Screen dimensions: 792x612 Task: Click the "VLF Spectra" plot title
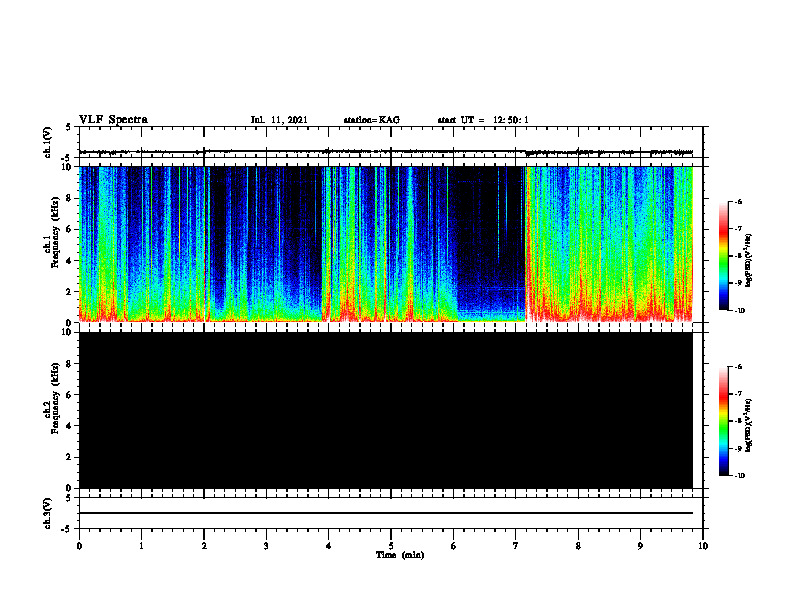pyautogui.click(x=113, y=120)
